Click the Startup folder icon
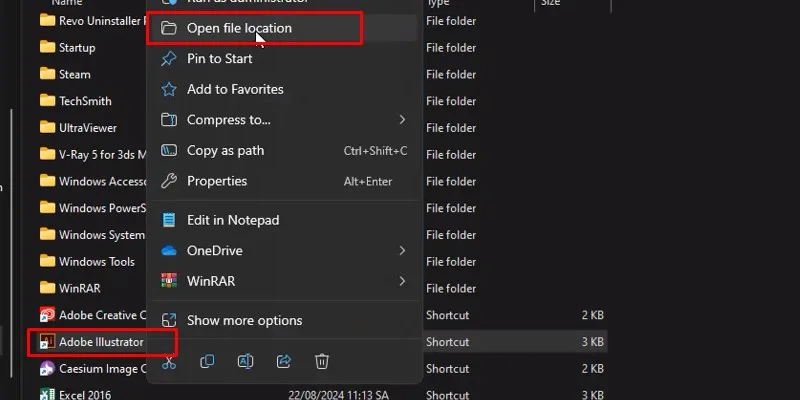Screen dimensions: 800x400 [x=47, y=47]
